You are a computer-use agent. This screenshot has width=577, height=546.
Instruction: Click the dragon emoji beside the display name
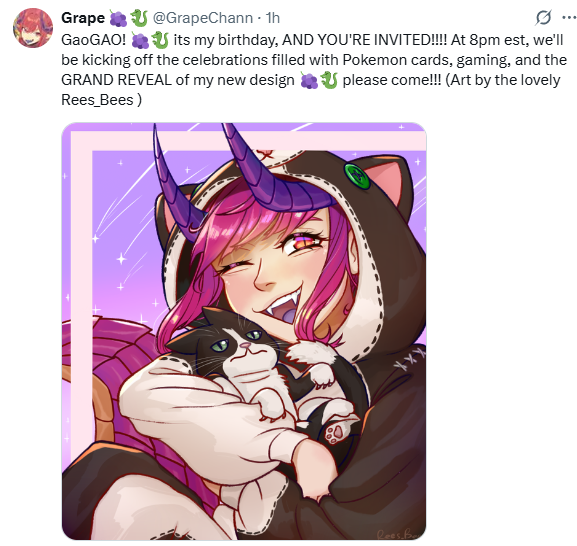(139, 18)
